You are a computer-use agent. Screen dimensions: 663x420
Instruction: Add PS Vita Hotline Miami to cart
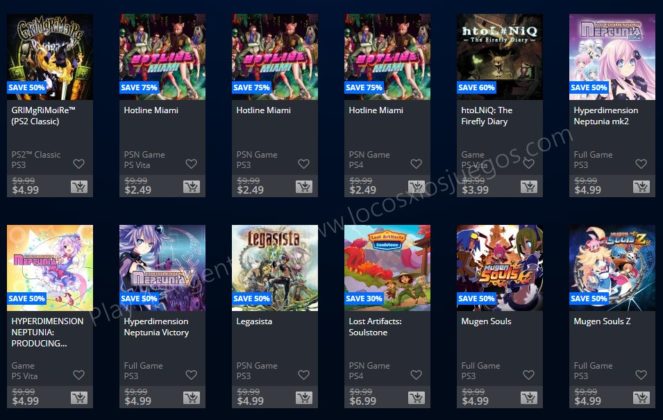click(192, 187)
